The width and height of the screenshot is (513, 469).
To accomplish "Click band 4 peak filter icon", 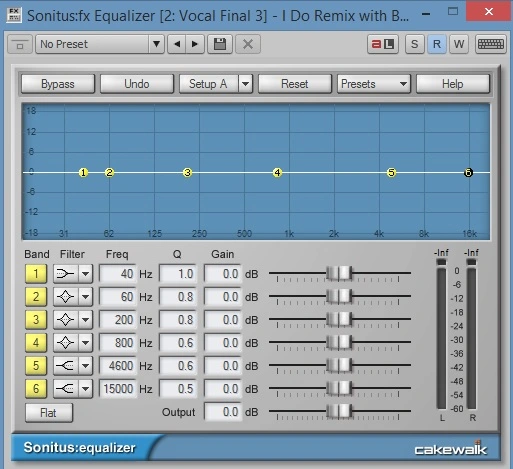I will 66,343.
